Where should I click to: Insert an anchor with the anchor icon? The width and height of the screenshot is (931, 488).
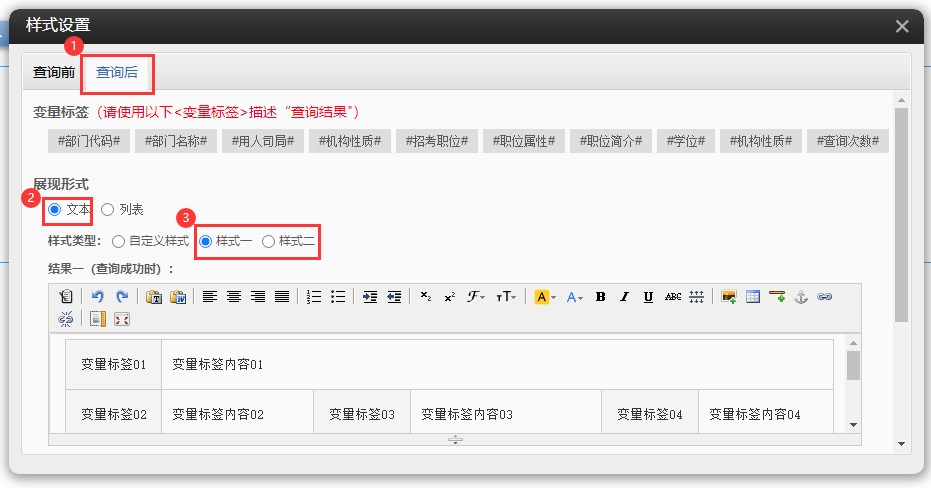[800, 297]
